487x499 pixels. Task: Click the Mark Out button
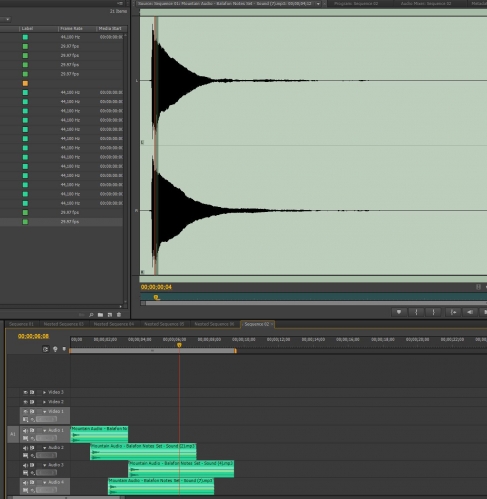433,312
